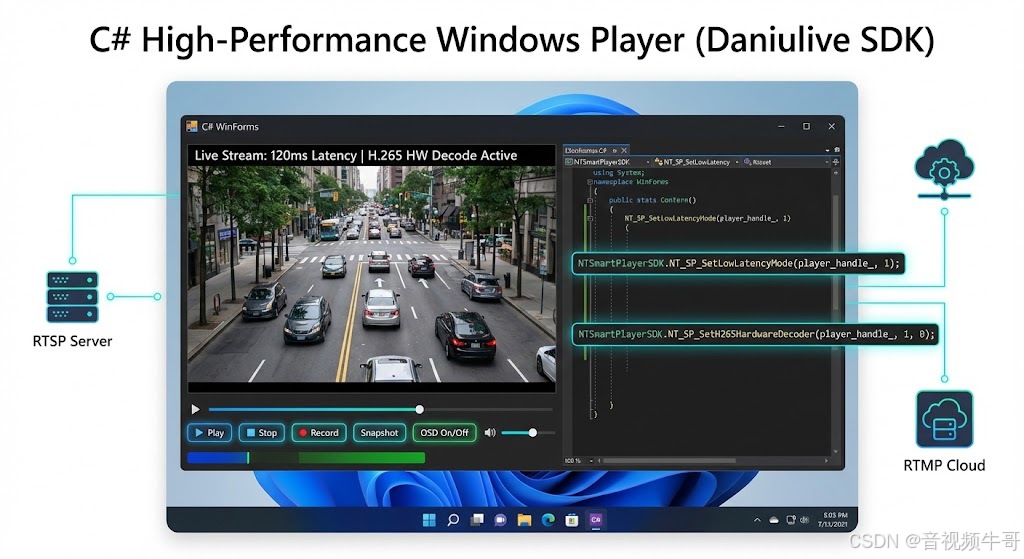Image resolution: width=1024 pixels, height=559 pixels.
Task: Click the Live Stream latency status text
Action: (x=356, y=155)
